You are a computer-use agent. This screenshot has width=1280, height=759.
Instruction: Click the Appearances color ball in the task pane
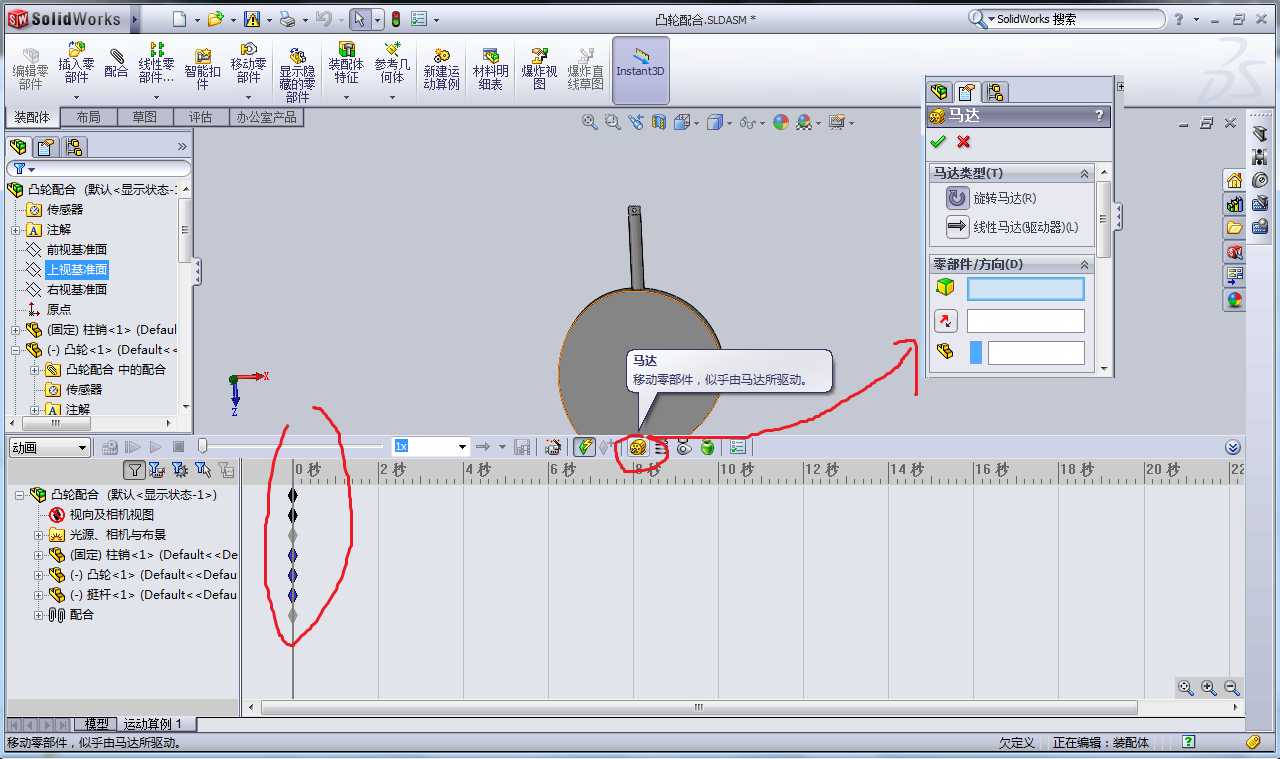click(x=1235, y=298)
